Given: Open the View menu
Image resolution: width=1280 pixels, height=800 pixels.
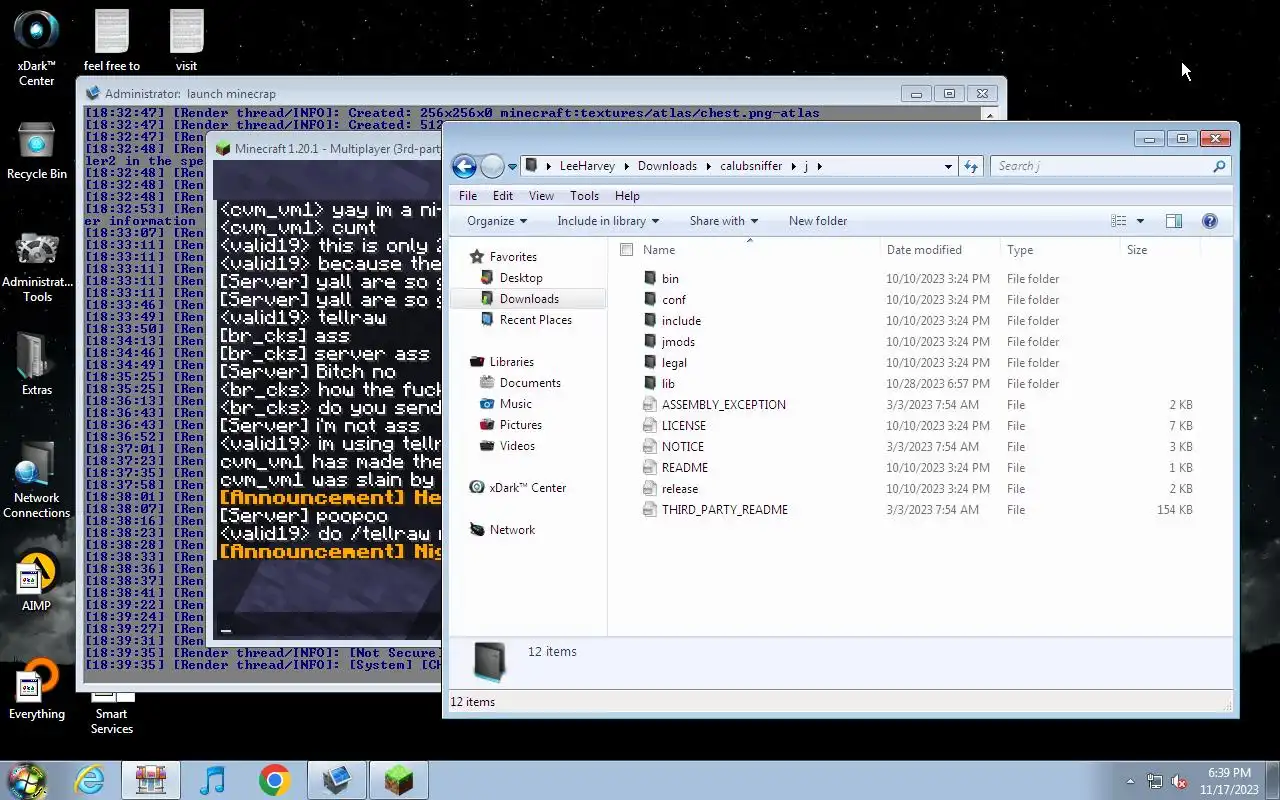Looking at the screenshot, I should coord(541,196).
